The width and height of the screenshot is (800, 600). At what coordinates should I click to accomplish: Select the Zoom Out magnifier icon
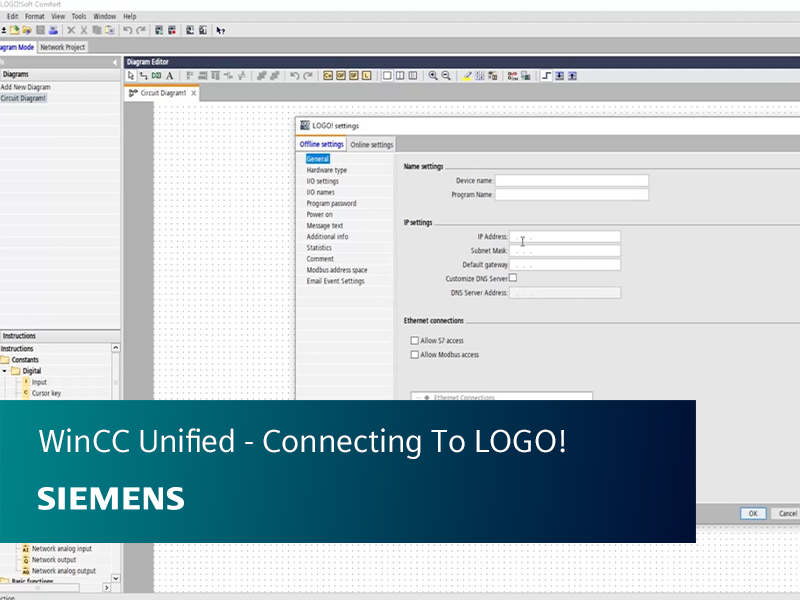444,75
